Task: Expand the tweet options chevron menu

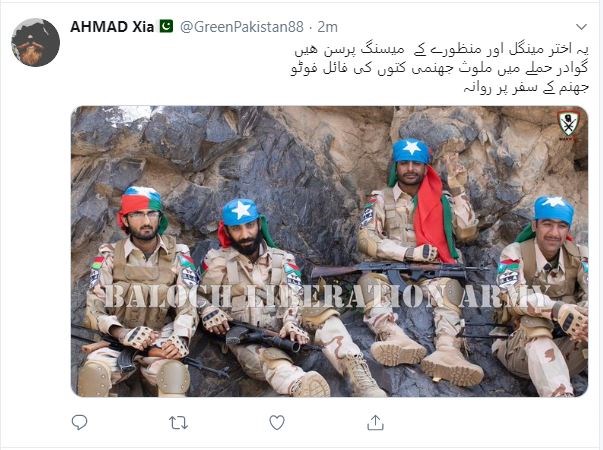Action: pos(581,27)
